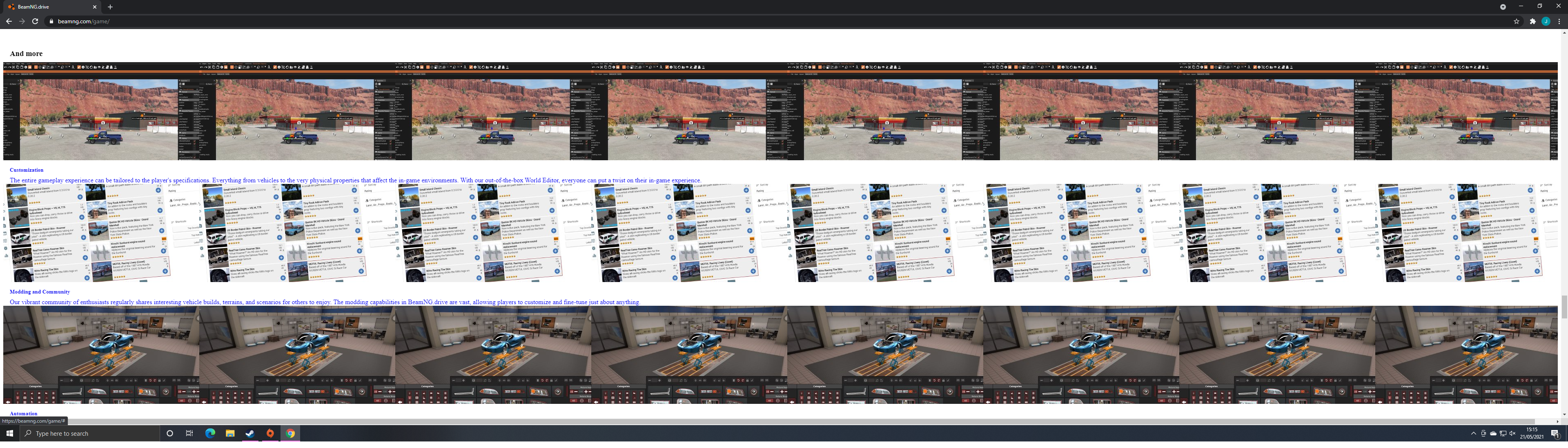Click the vertical scrollbar thumb
1568x448 pixels.
(1564, 307)
